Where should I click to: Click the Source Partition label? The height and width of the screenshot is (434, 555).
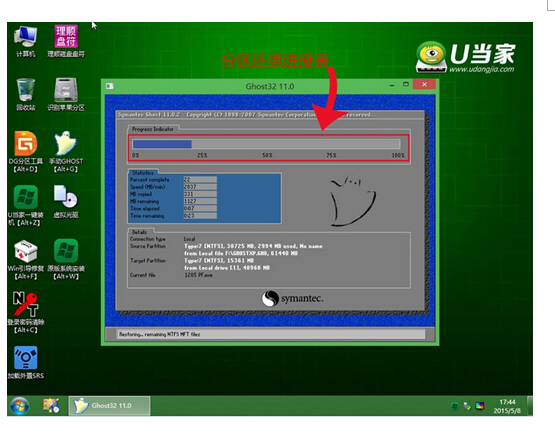[x=148, y=246]
